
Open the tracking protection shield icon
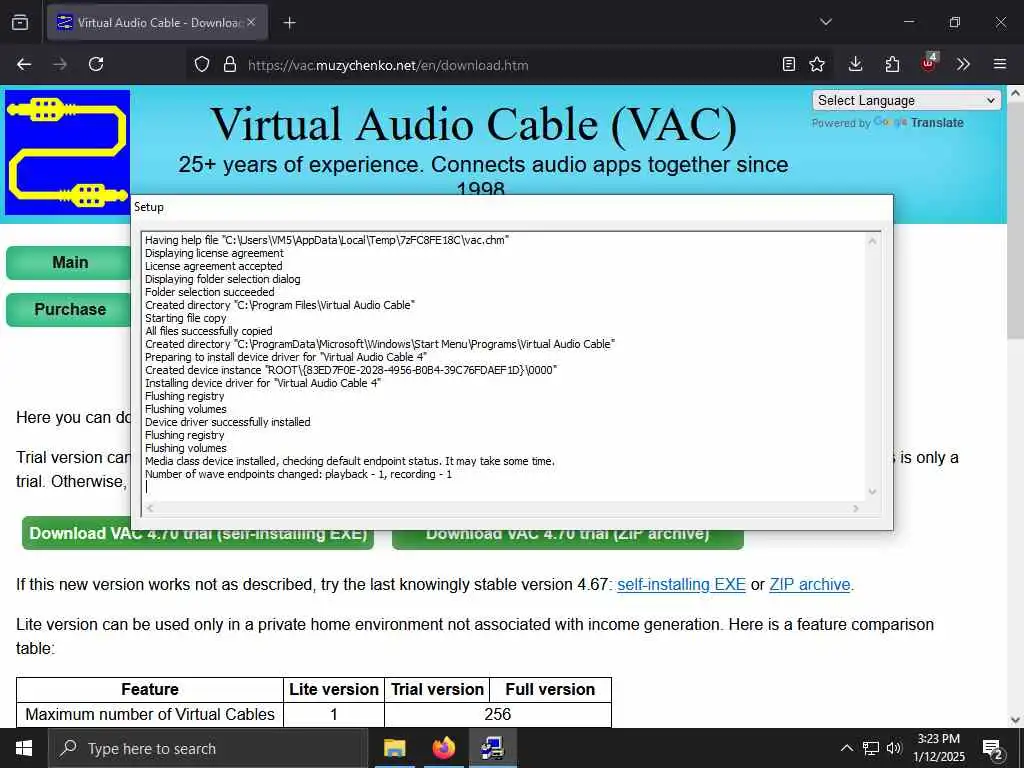[x=202, y=65]
